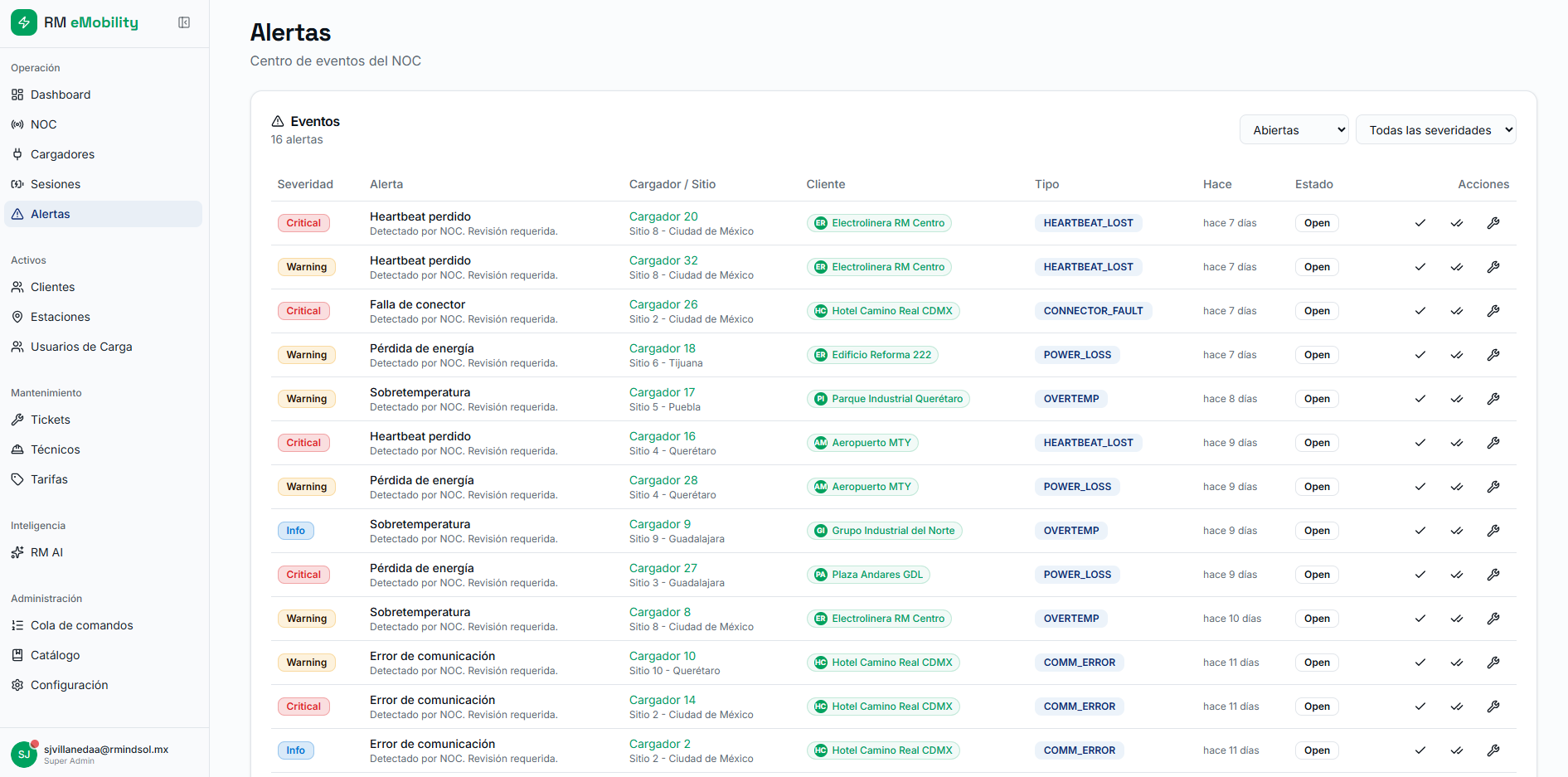Open Clientes page

coord(103,287)
